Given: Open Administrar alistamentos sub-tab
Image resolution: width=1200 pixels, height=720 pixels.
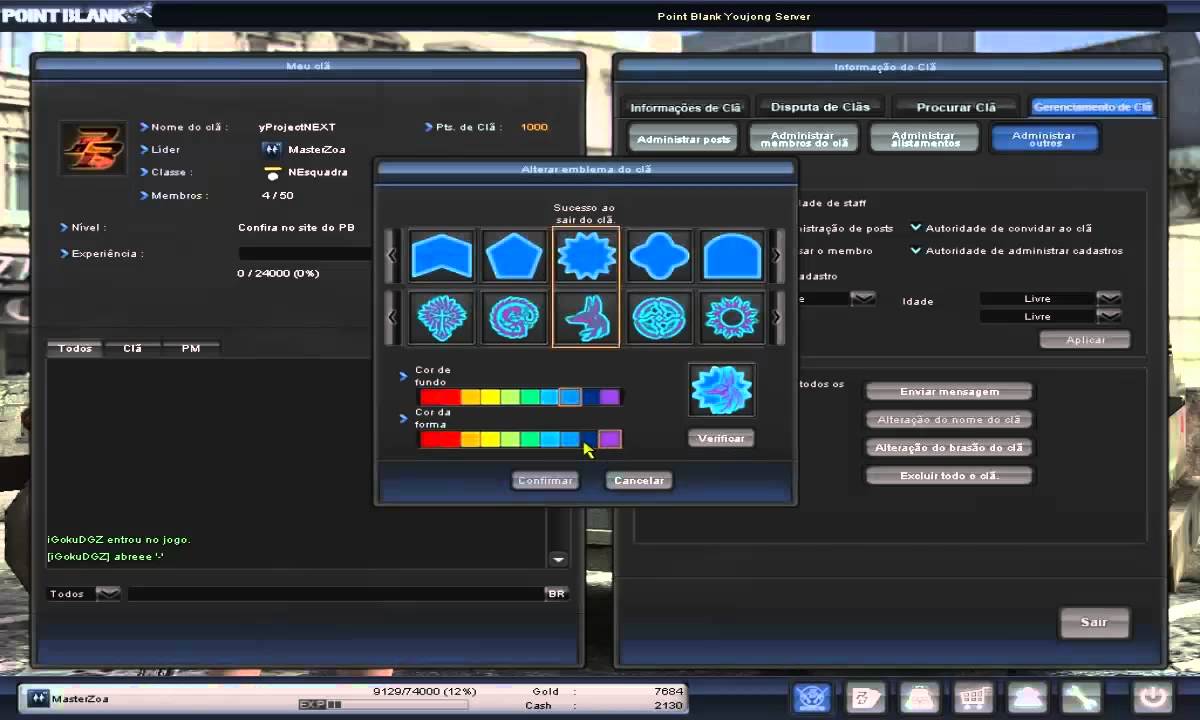Looking at the screenshot, I should pyautogui.click(x=923, y=139).
